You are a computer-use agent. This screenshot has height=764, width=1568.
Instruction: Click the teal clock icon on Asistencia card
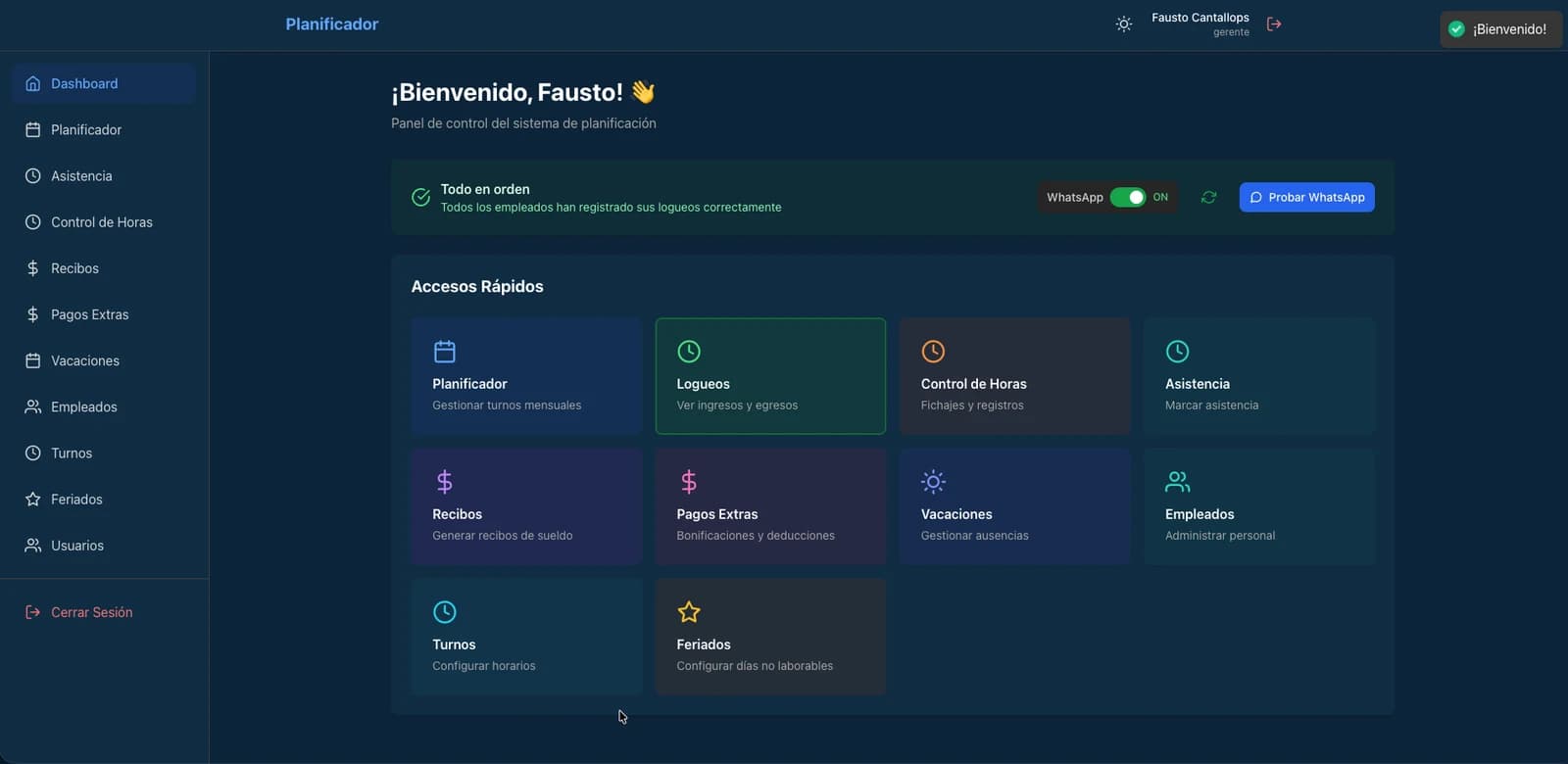[1177, 351]
